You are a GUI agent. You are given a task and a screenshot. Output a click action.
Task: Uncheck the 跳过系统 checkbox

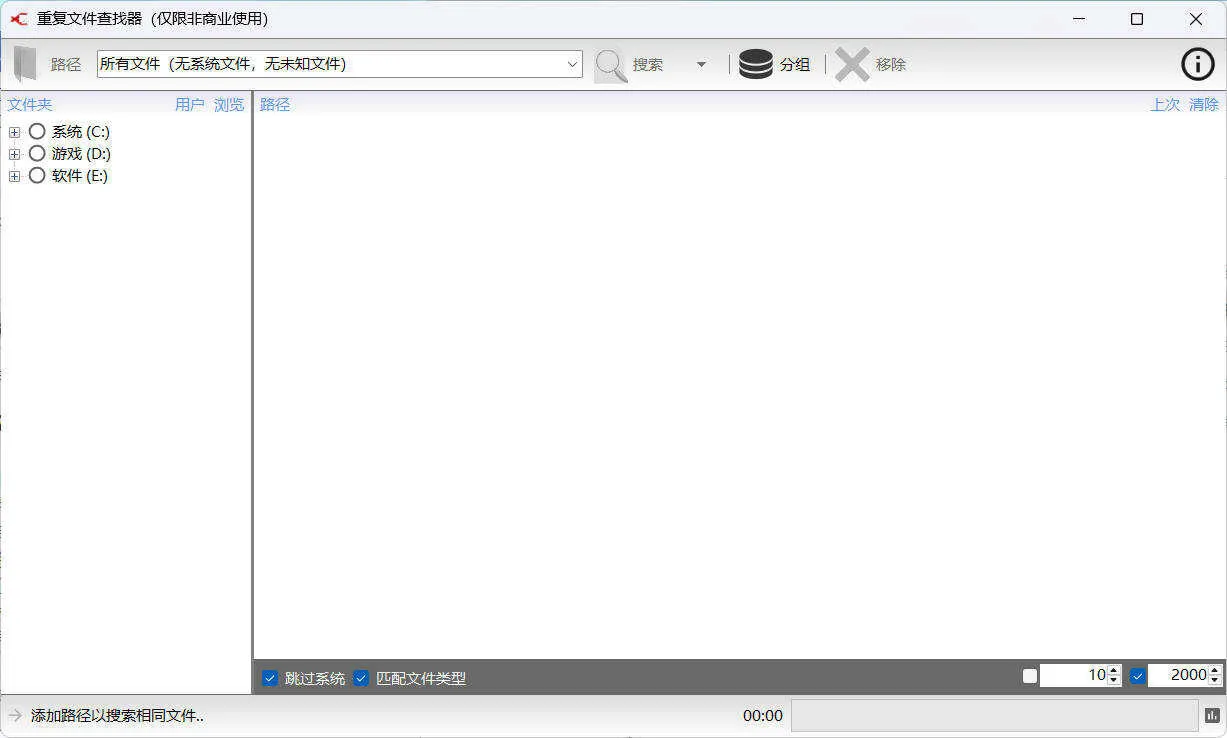click(x=270, y=678)
